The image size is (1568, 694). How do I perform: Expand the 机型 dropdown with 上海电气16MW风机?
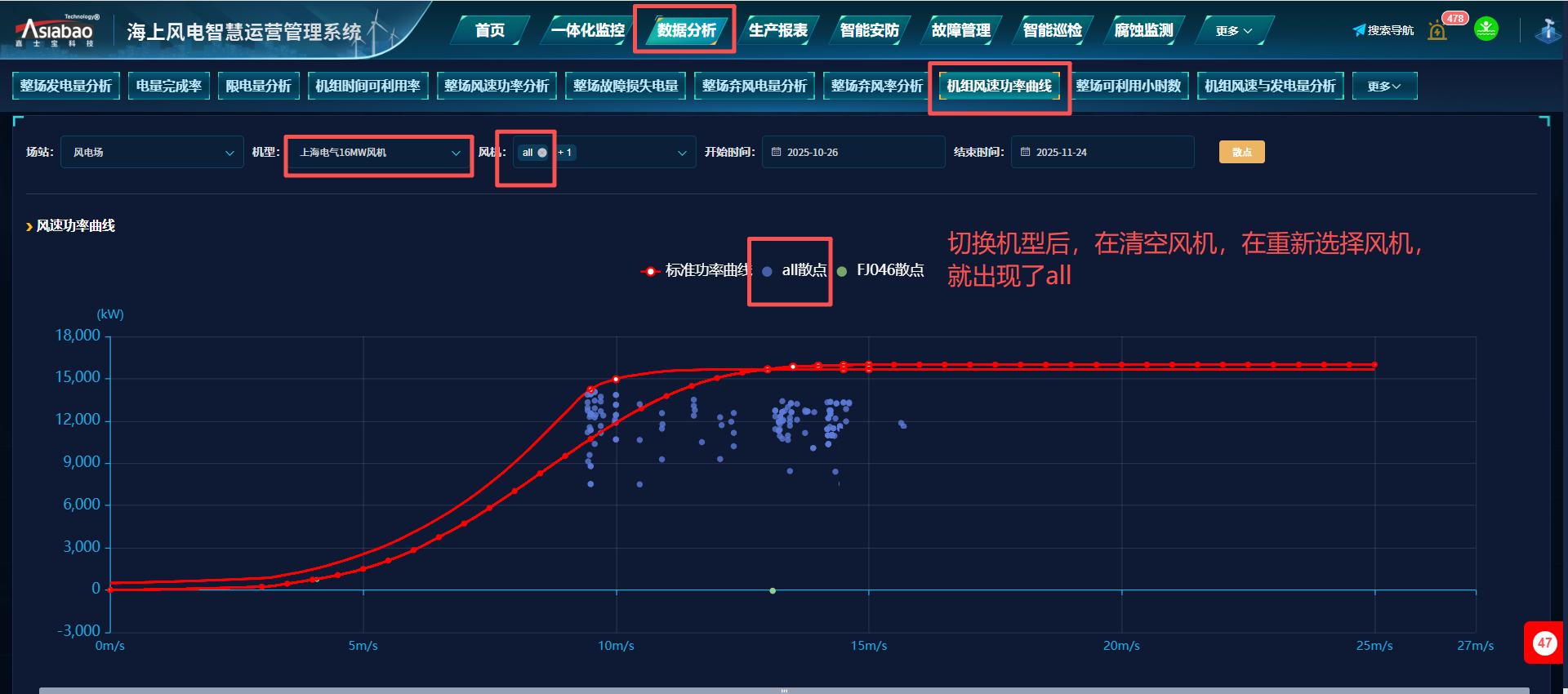[x=379, y=153]
